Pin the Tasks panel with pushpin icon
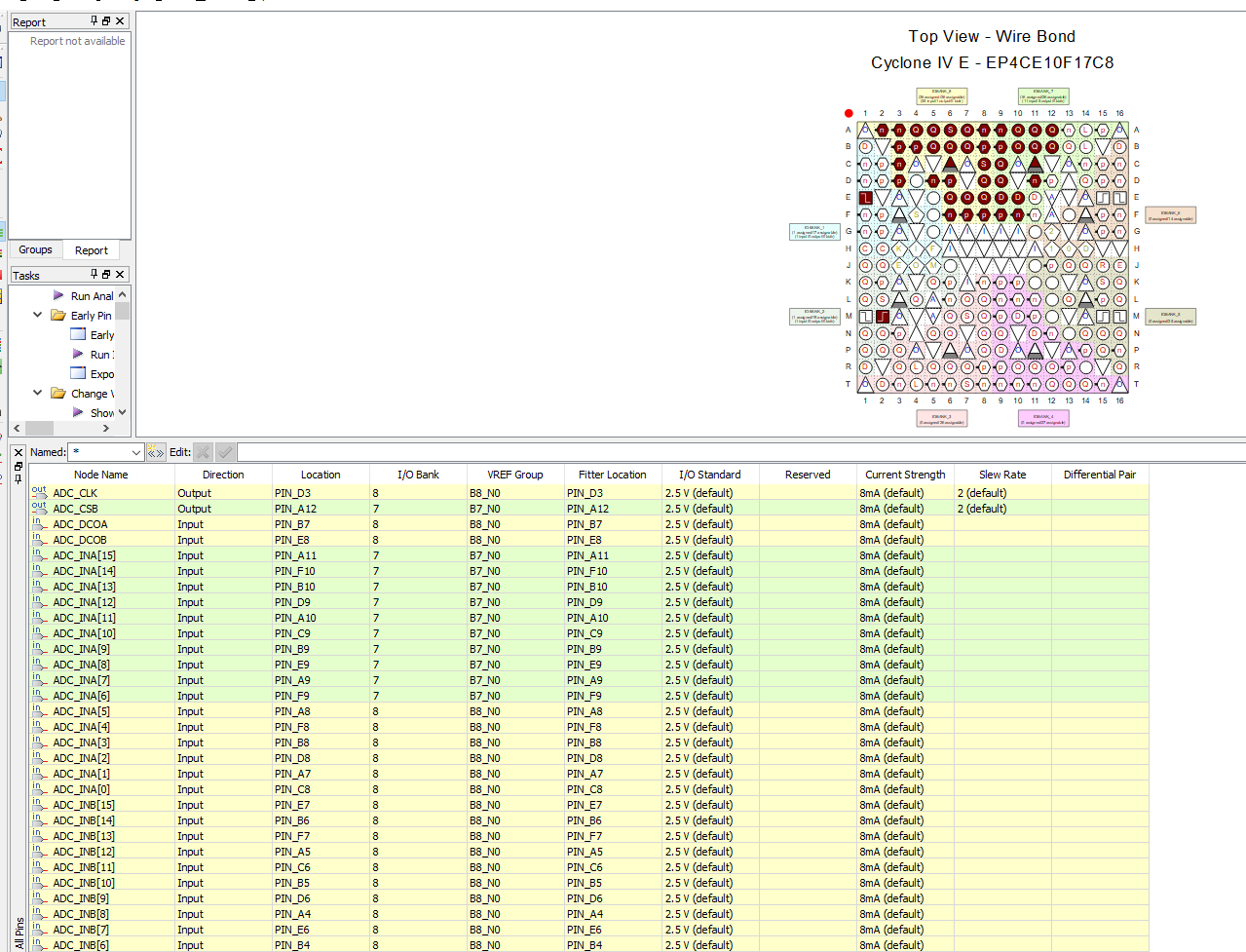 pyautogui.click(x=94, y=274)
